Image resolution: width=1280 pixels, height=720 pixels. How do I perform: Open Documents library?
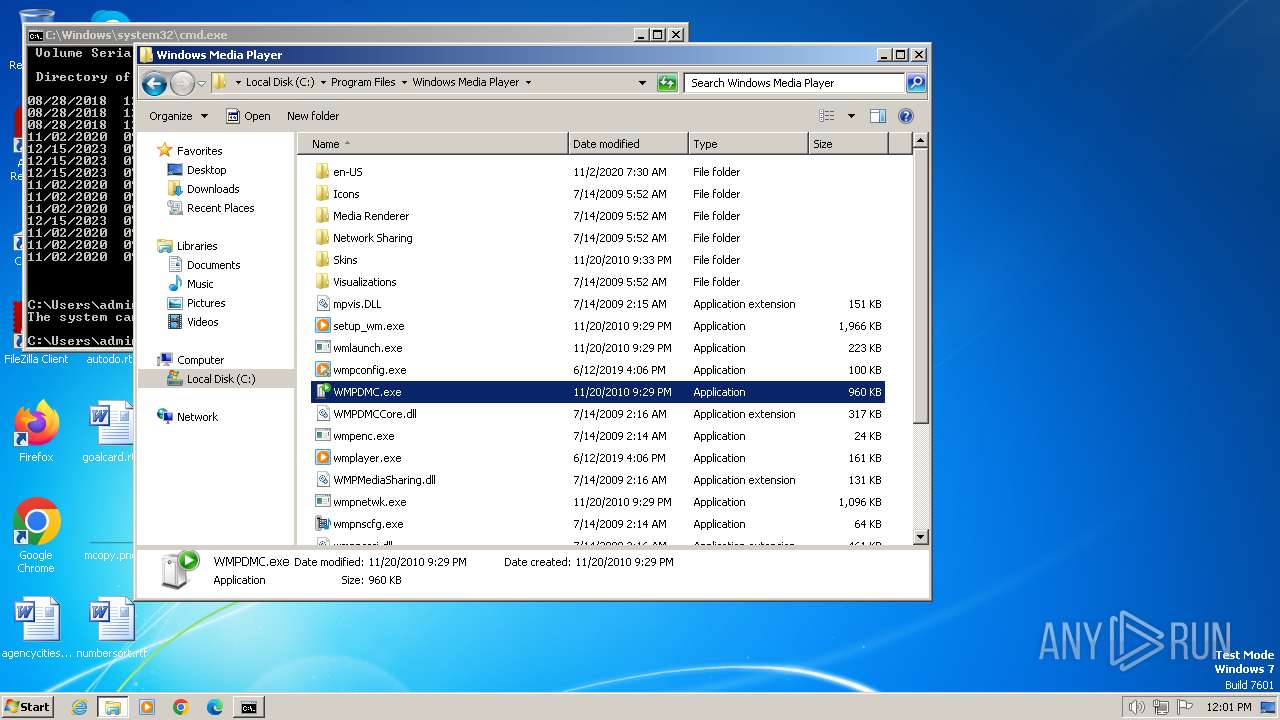coord(213,265)
